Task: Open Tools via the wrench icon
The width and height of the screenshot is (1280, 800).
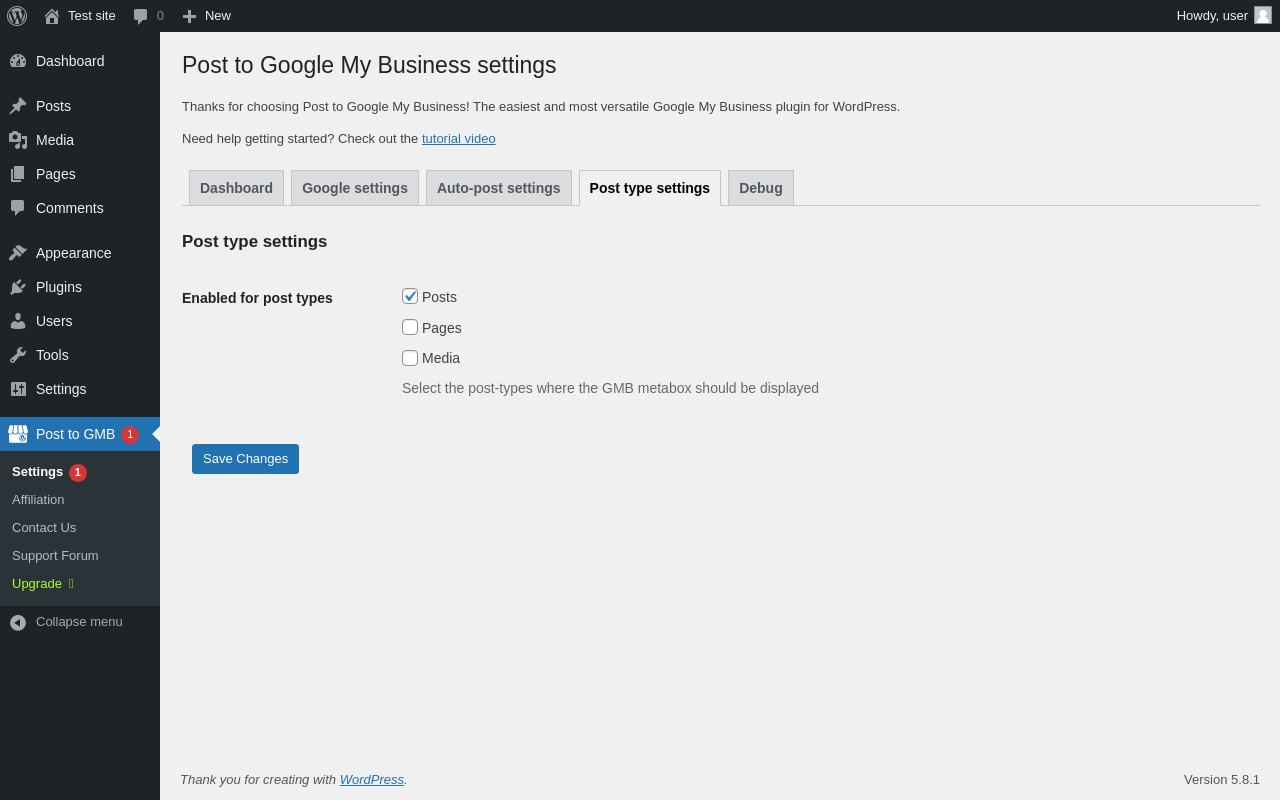Action: click(x=18, y=355)
